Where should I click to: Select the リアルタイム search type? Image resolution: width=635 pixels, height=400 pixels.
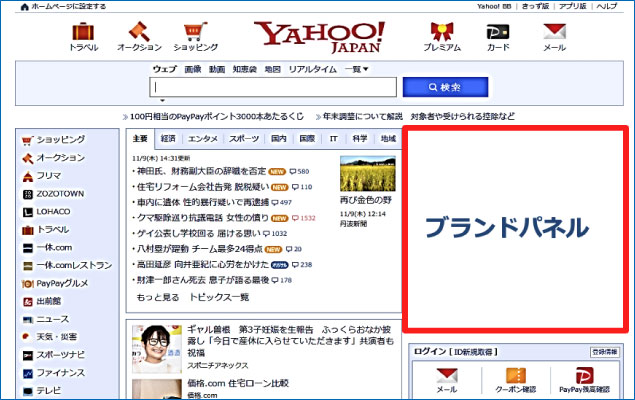[313, 69]
